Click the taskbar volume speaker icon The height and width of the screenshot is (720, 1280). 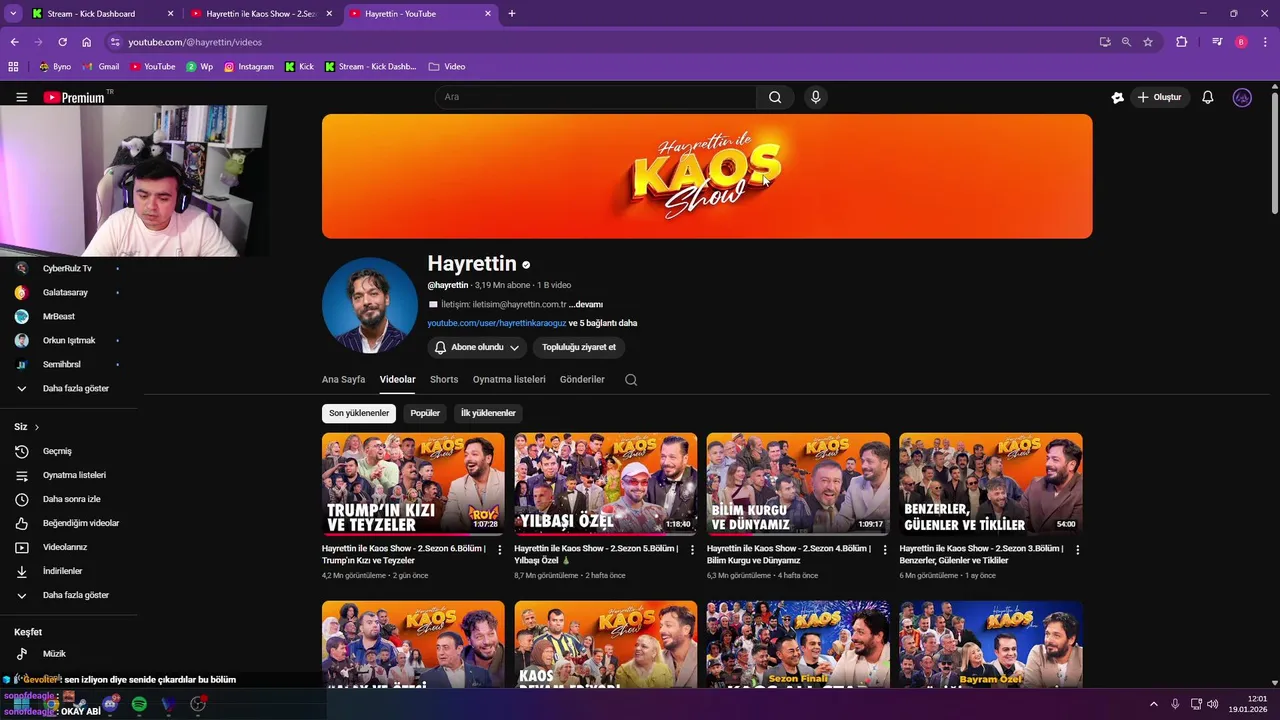(1212, 704)
